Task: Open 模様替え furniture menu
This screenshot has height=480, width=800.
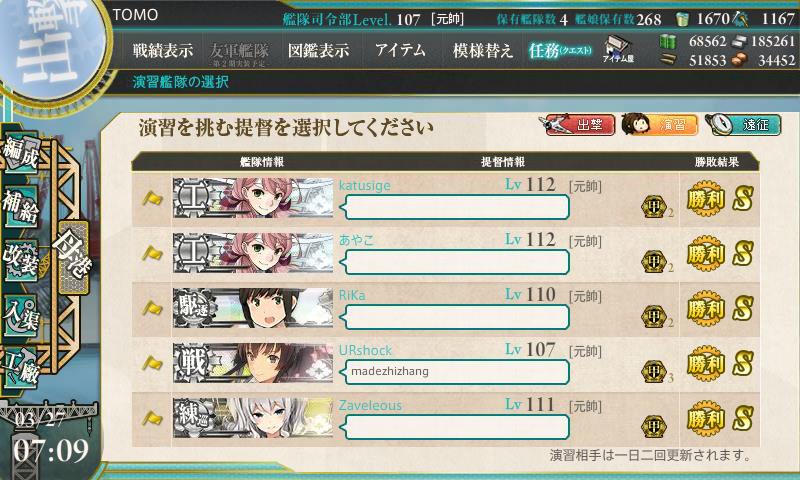Action: pos(482,50)
